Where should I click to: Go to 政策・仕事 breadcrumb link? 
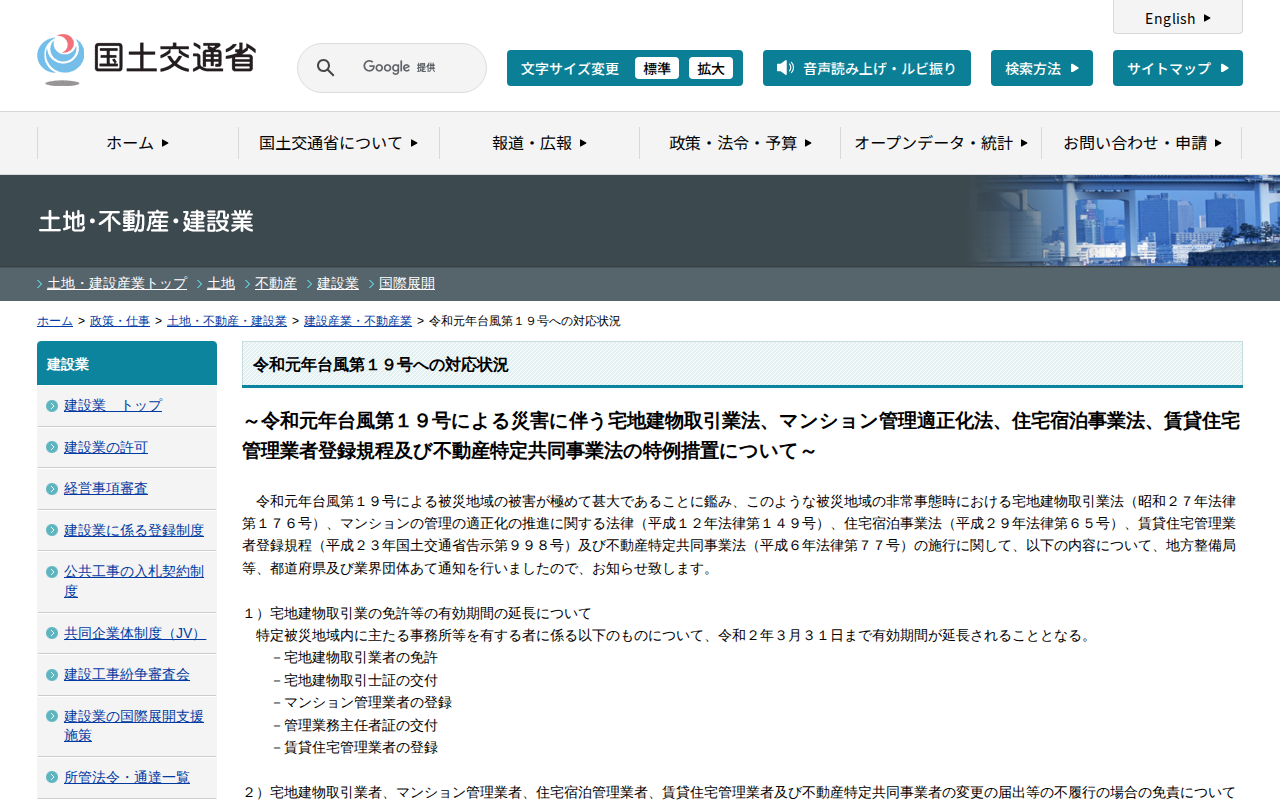click(120, 321)
